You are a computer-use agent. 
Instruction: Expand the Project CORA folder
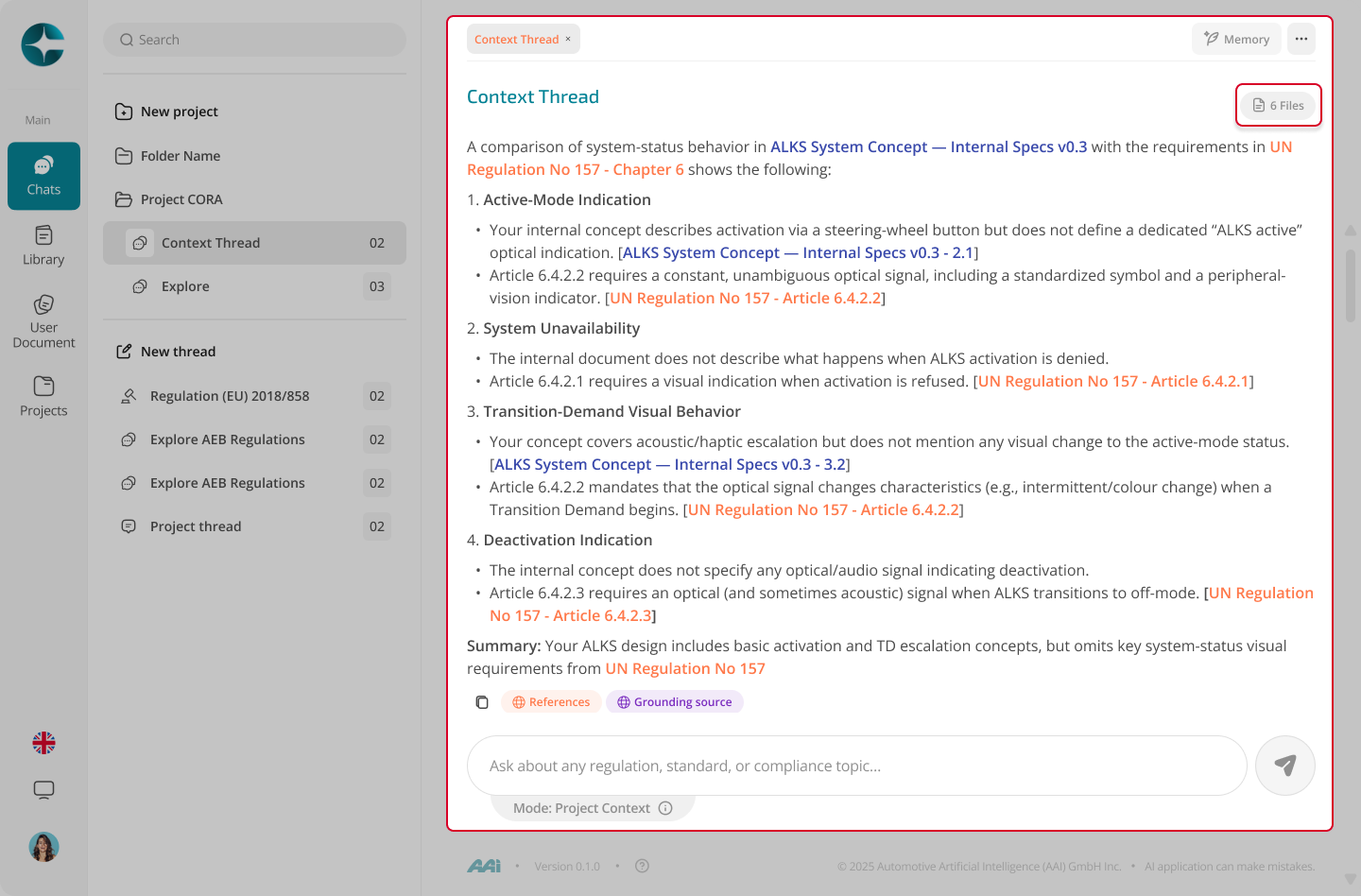coord(181,199)
